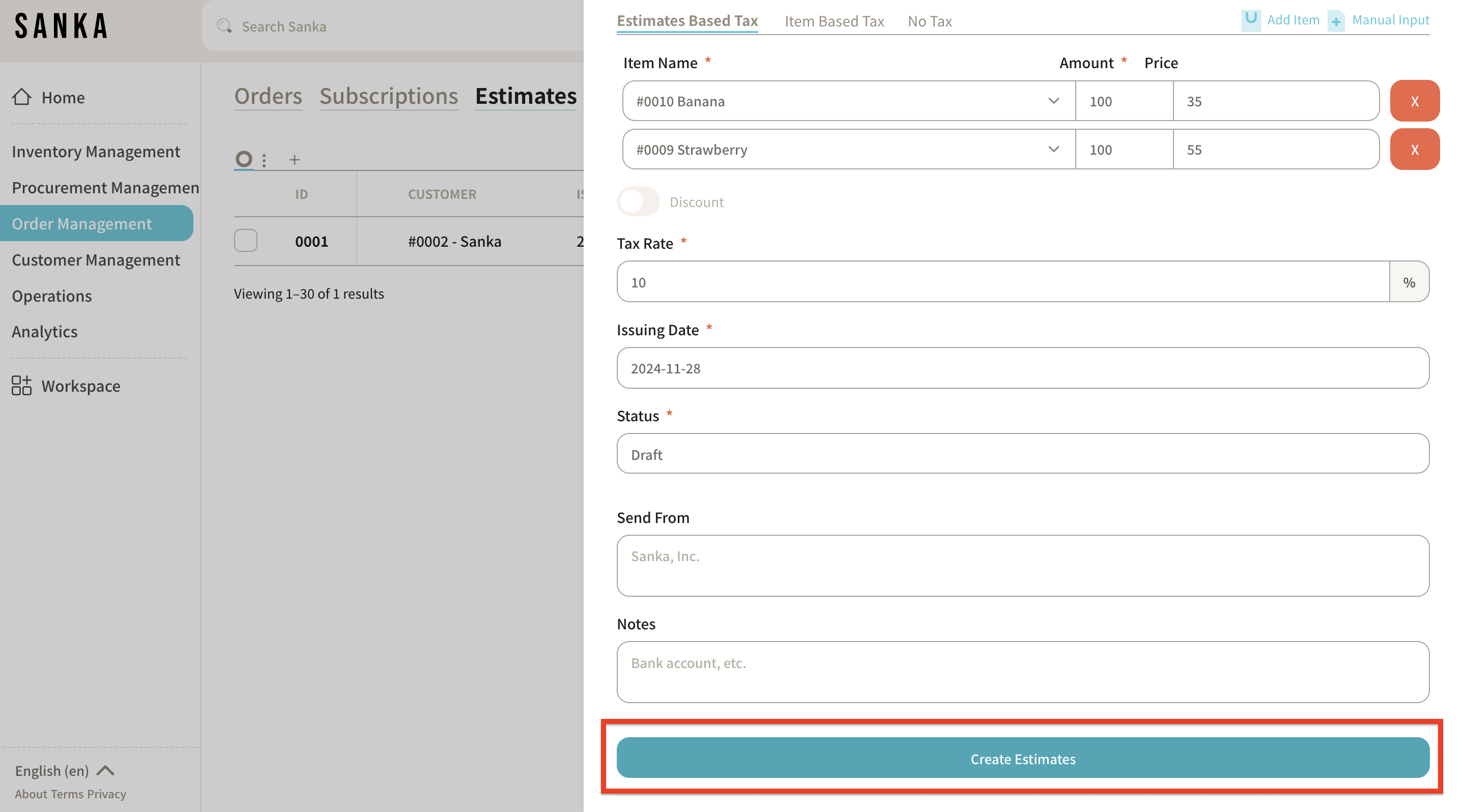
Task: Expand the #0010 Banana item dropdown
Action: (1053, 101)
